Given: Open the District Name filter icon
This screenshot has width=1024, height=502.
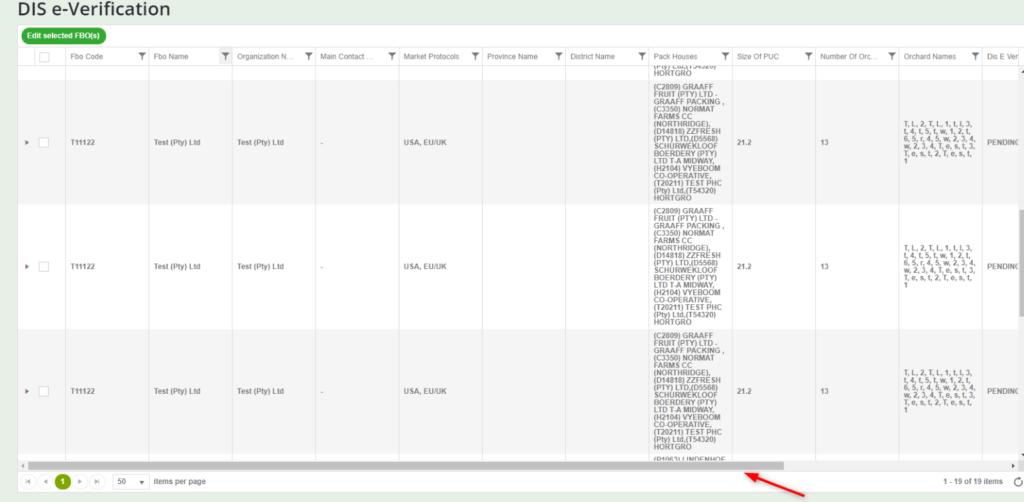Looking at the screenshot, I should coord(641,57).
